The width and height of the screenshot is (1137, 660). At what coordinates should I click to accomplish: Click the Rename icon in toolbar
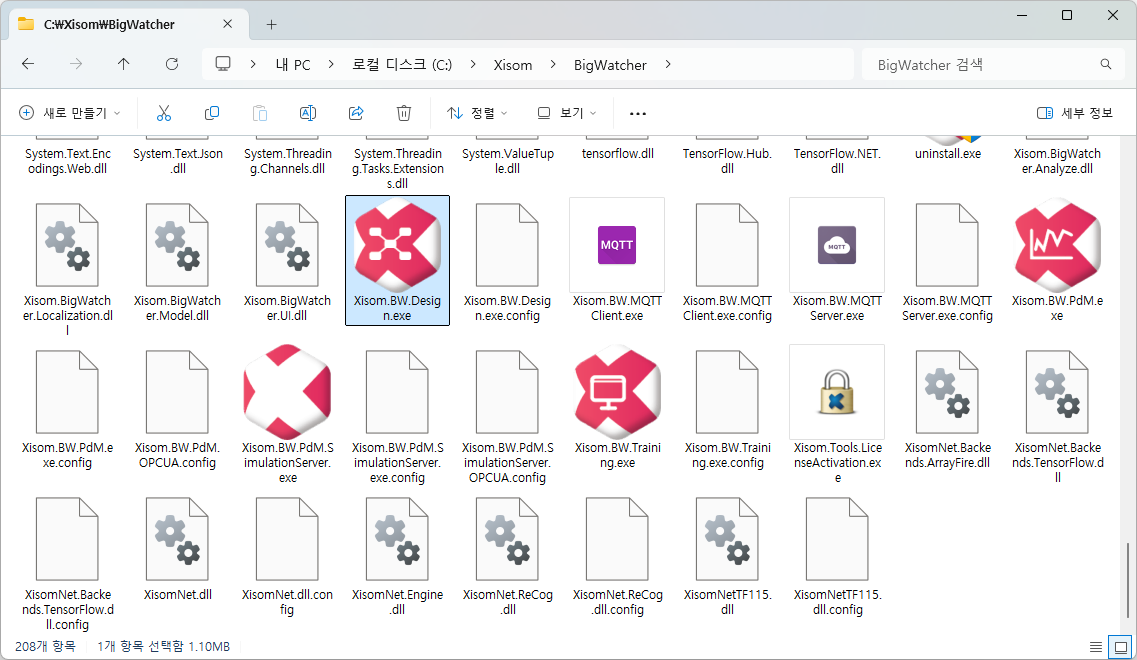click(307, 113)
